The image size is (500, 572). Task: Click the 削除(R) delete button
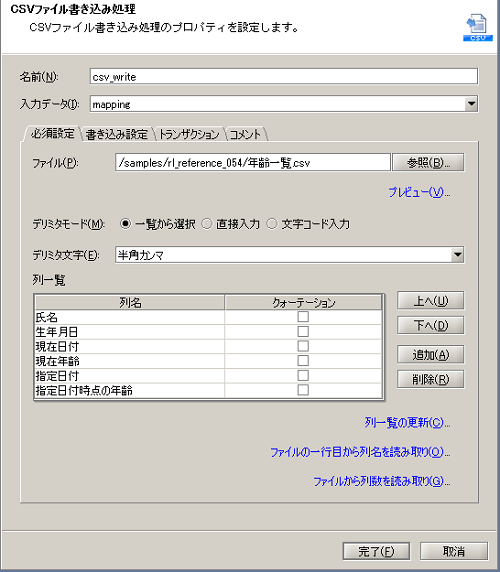coord(430,379)
